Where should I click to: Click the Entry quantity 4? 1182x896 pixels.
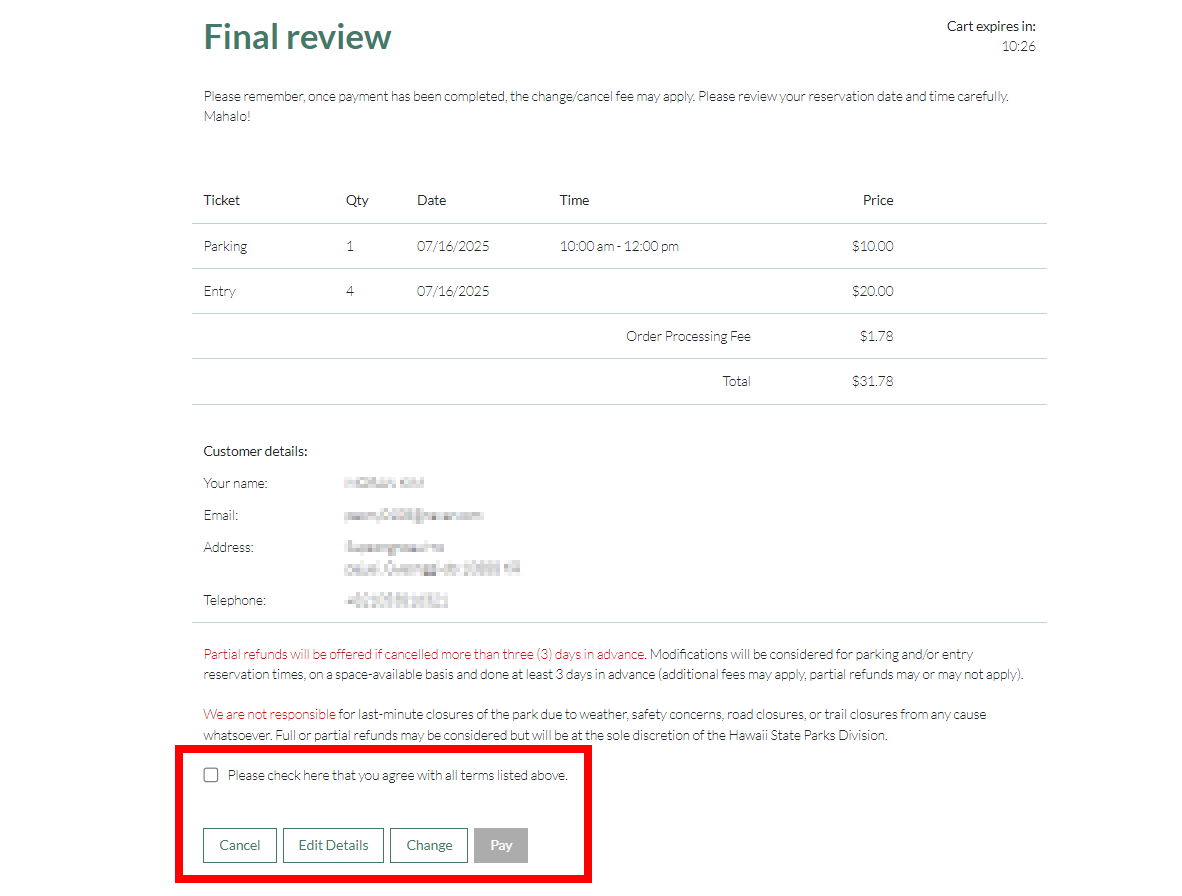350,292
